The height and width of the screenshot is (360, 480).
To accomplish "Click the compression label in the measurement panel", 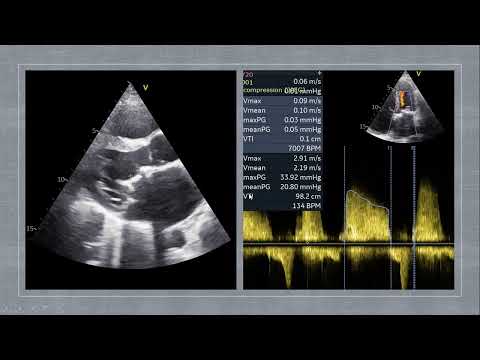I will tap(263, 90).
